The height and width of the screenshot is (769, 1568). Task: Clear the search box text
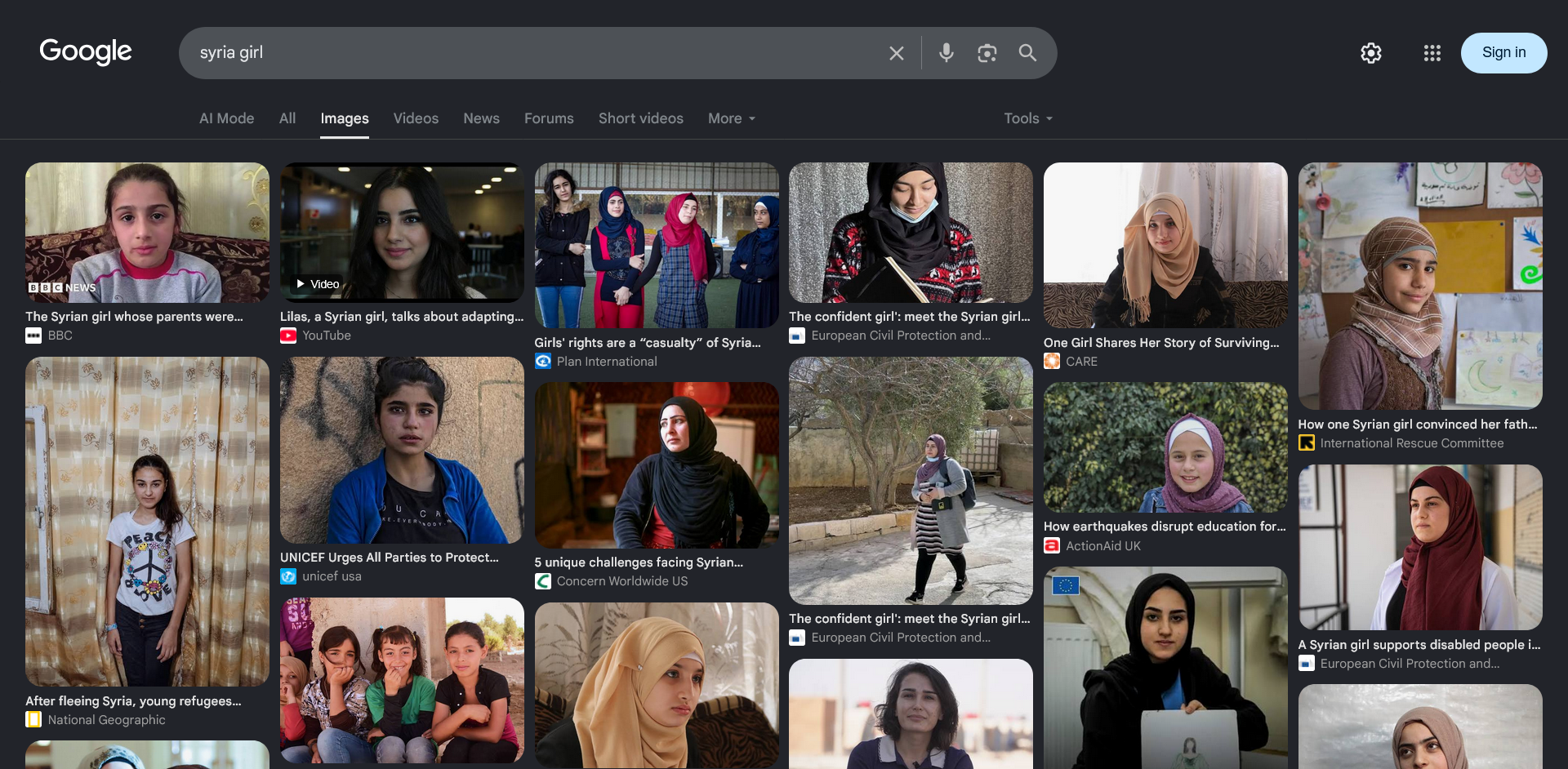pos(897,53)
